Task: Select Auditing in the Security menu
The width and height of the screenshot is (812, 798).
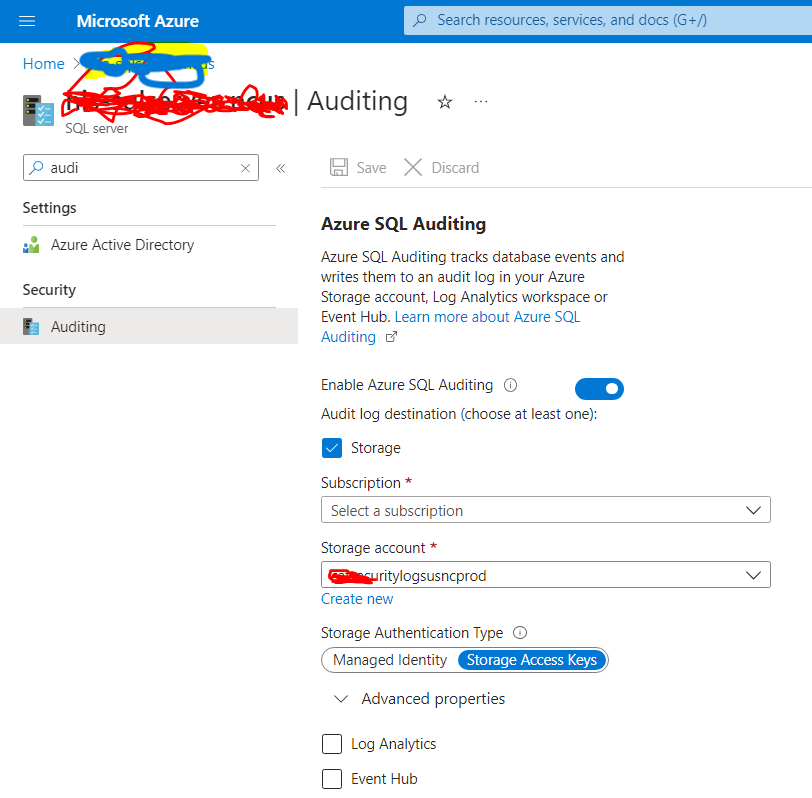Action: pyautogui.click(x=149, y=326)
